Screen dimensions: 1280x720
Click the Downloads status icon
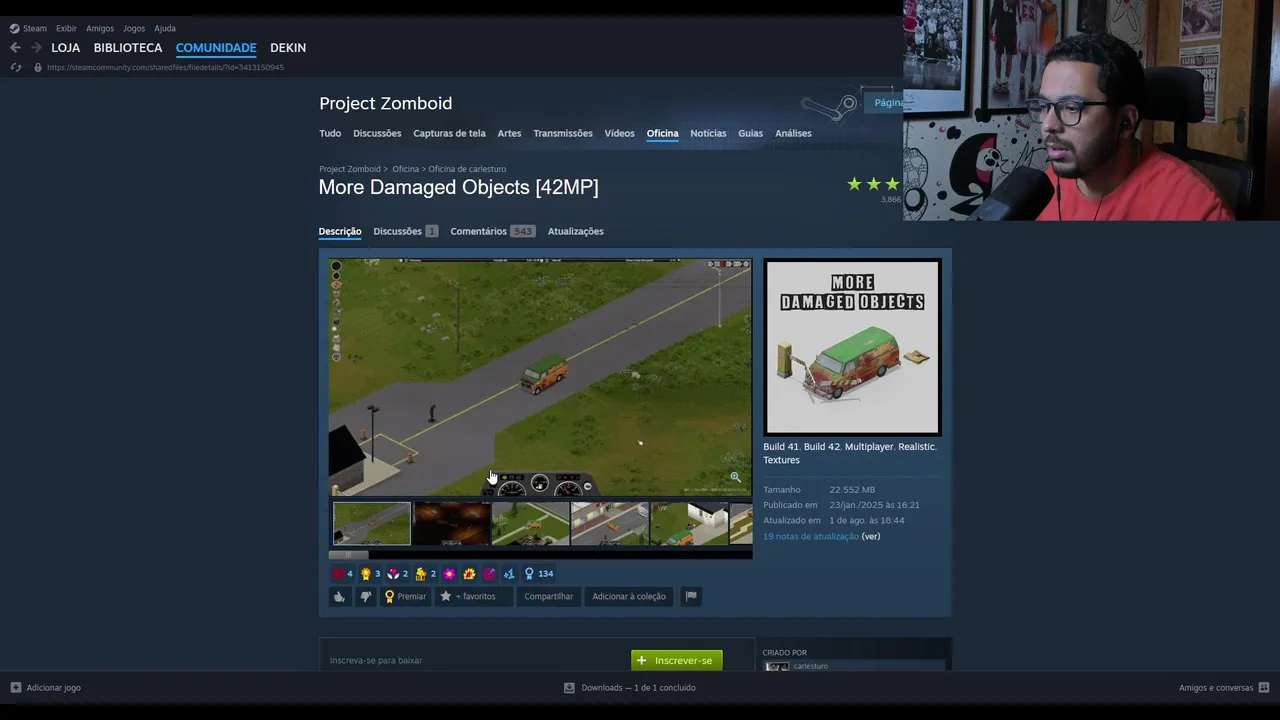pos(569,688)
